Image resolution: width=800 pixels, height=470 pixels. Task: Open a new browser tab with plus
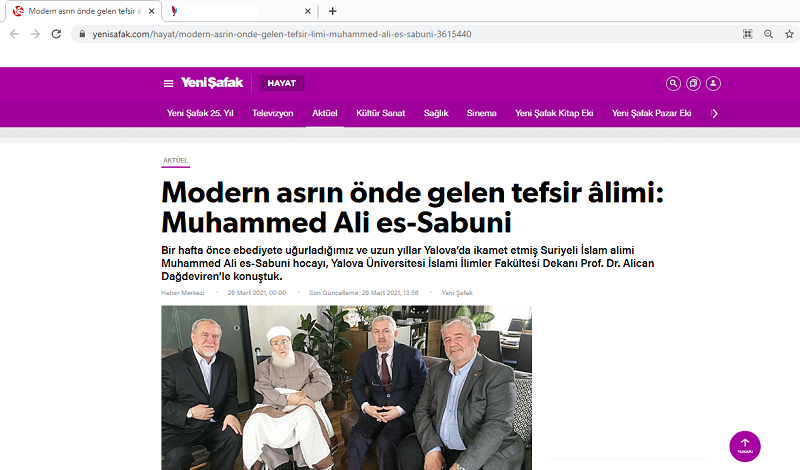pos(333,11)
